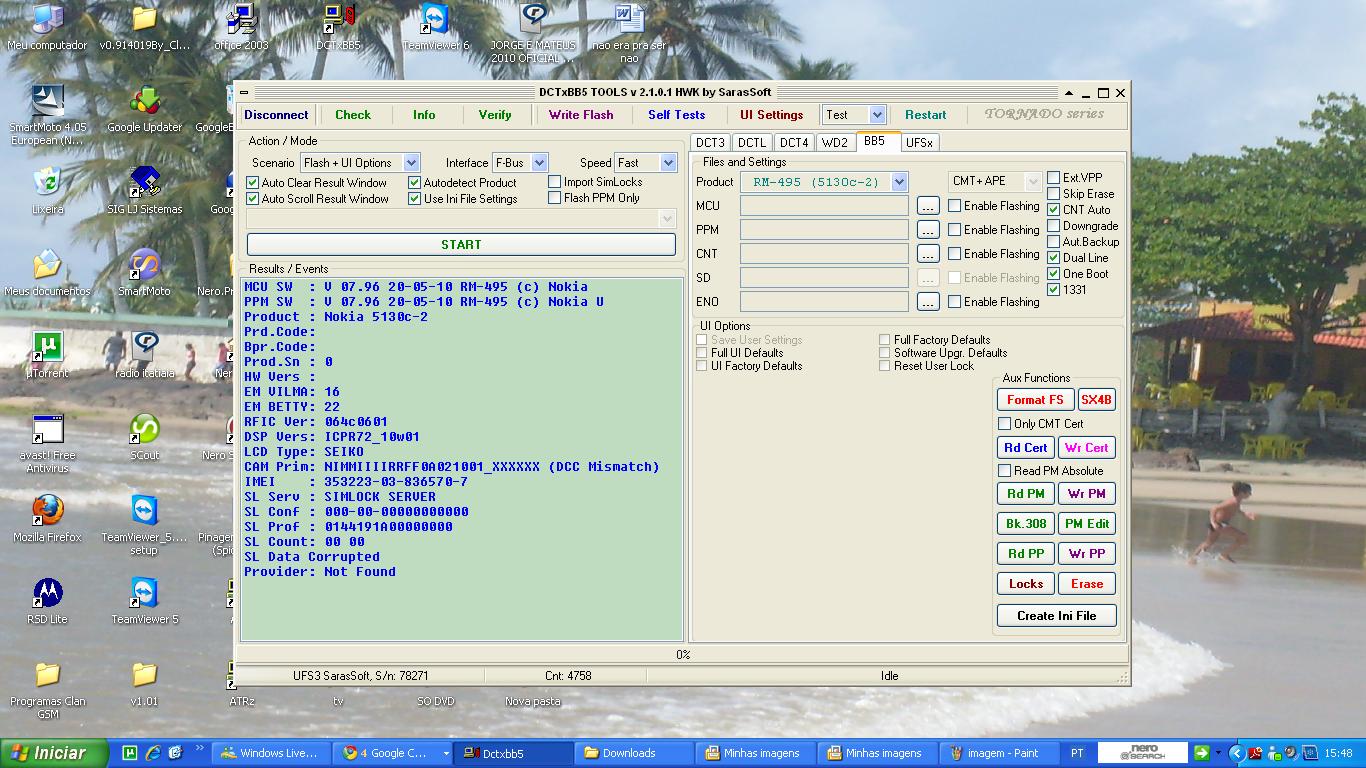Switch to the DCT4 tab
The image size is (1366, 768).
[x=794, y=143]
